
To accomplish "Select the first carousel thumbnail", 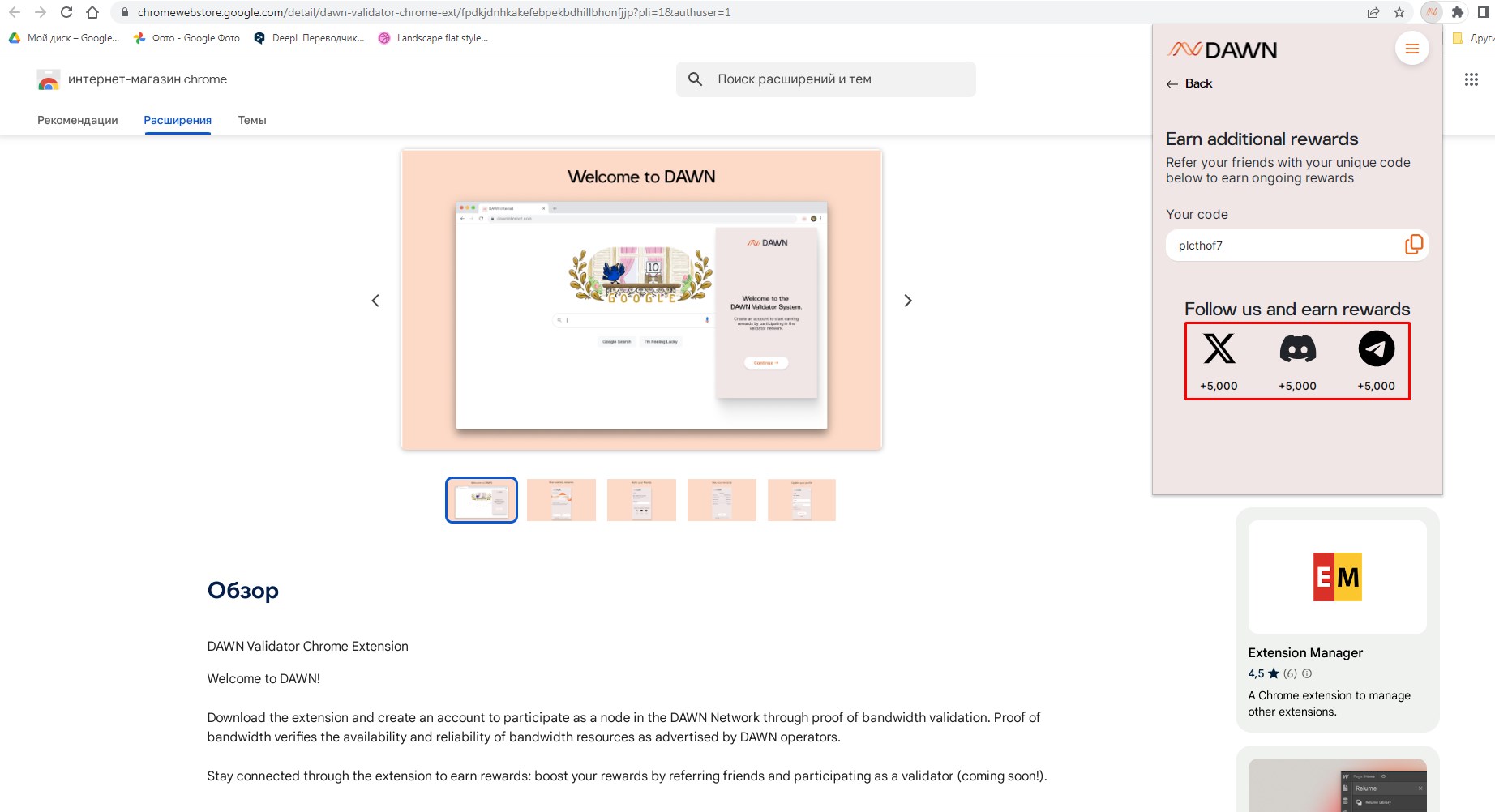I will point(482,500).
